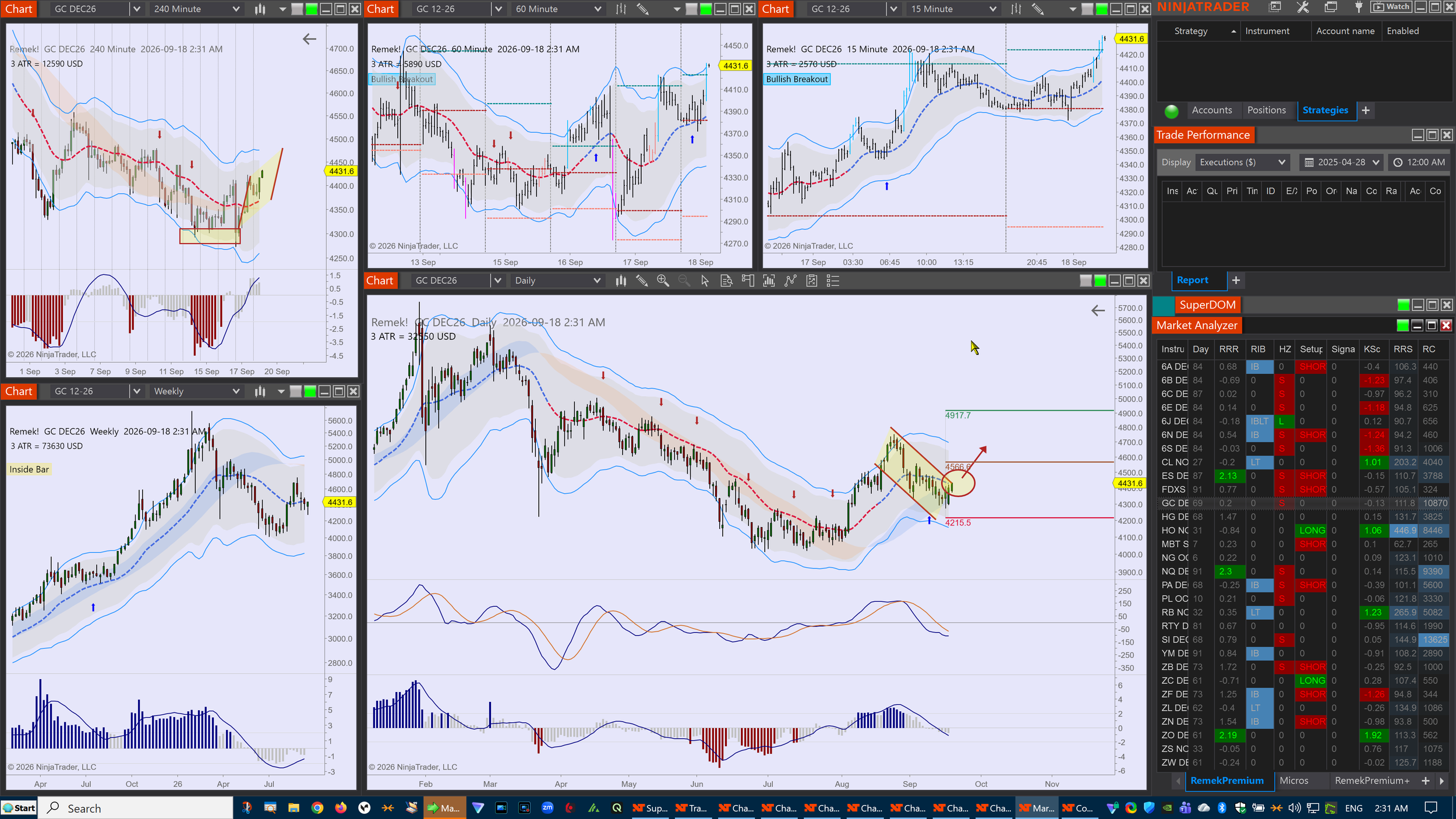Toggle gray link button in Daily chart

point(1086,281)
